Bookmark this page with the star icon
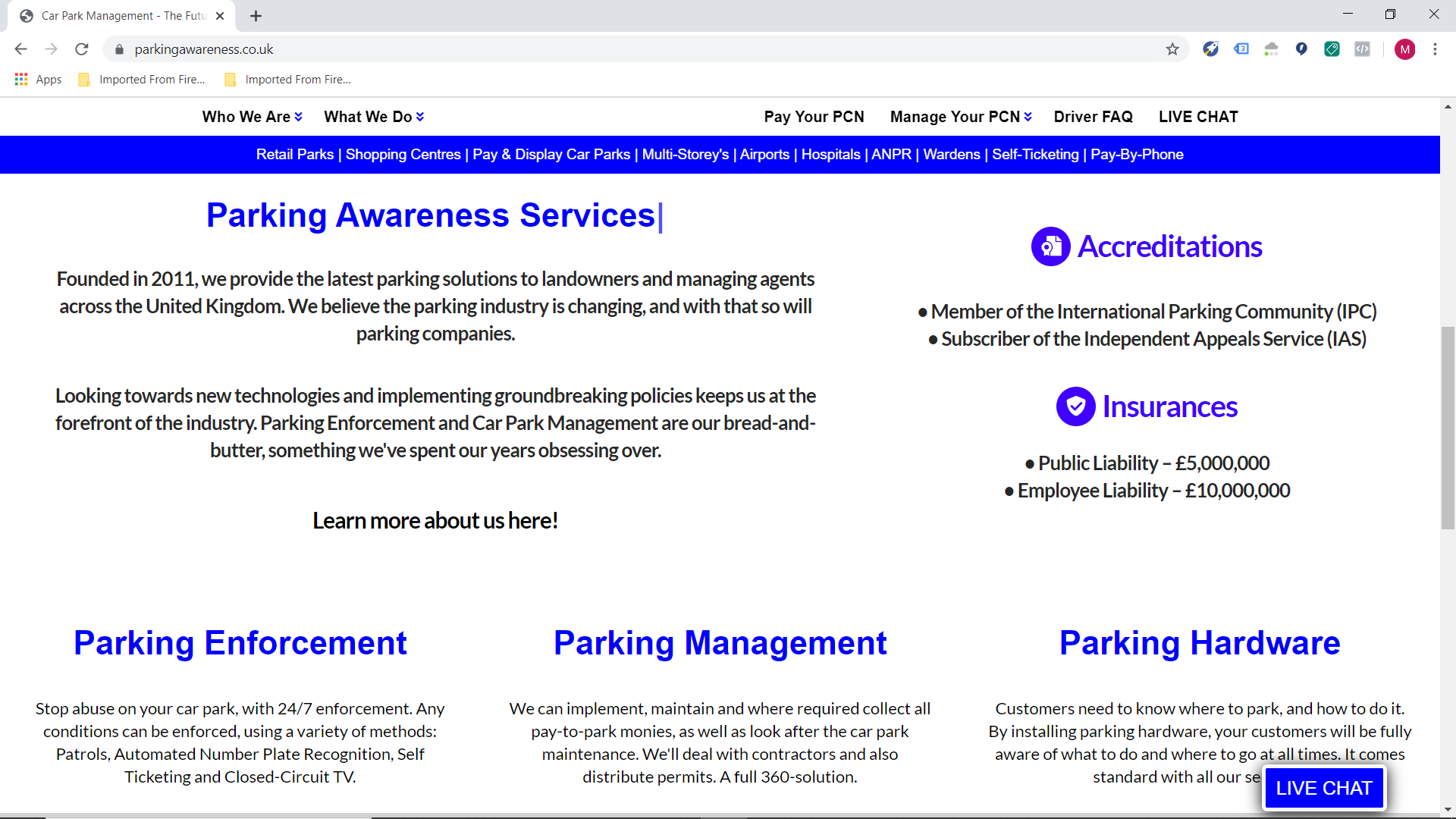The height and width of the screenshot is (819, 1456). pyautogui.click(x=1172, y=49)
